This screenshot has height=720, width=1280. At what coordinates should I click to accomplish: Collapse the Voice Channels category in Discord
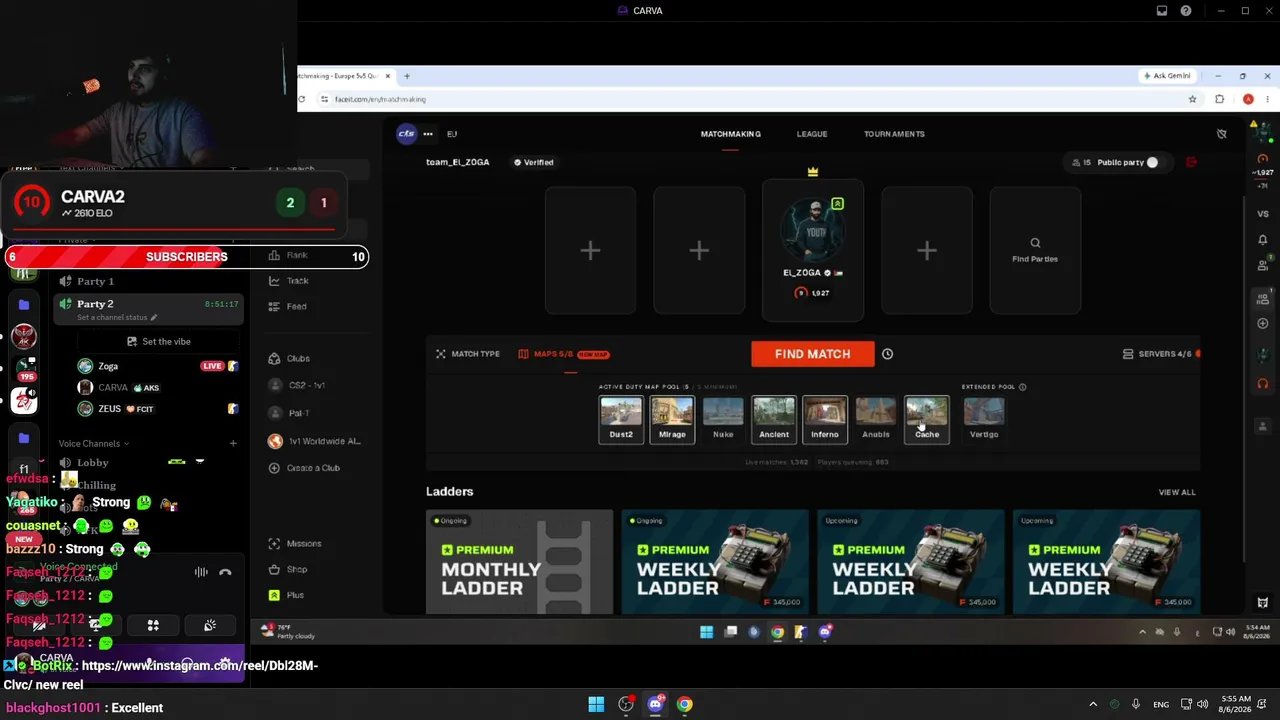(x=93, y=444)
